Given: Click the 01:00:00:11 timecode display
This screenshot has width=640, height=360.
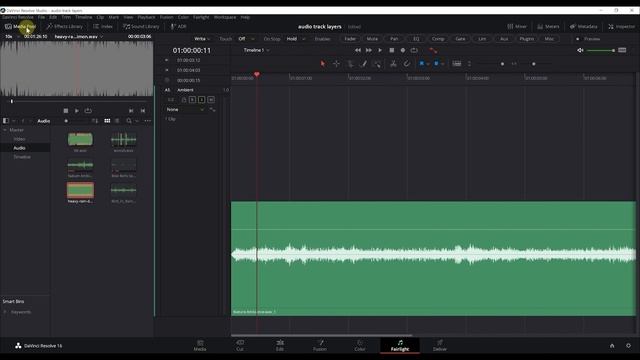Looking at the screenshot, I should 191,50.
